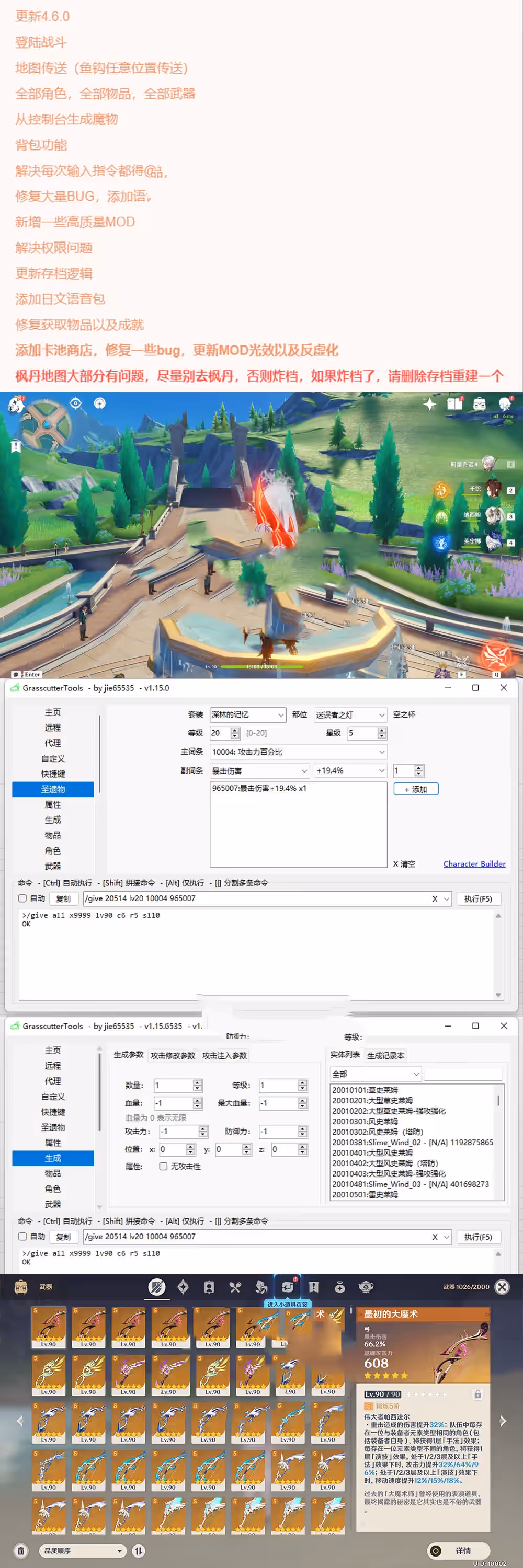The height and width of the screenshot is (1568, 523).
Task: Open the 品质顺序 sort dropdown
Action: click(82, 1551)
